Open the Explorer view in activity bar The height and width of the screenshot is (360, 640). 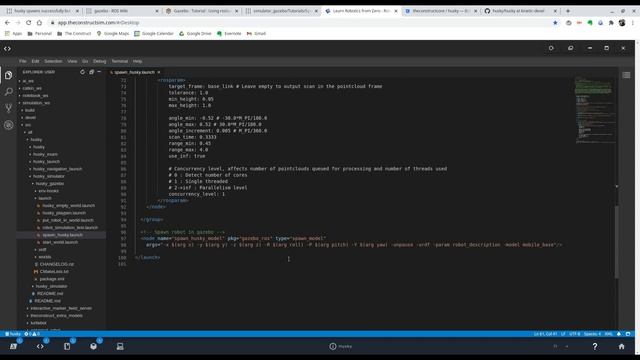point(9,75)
